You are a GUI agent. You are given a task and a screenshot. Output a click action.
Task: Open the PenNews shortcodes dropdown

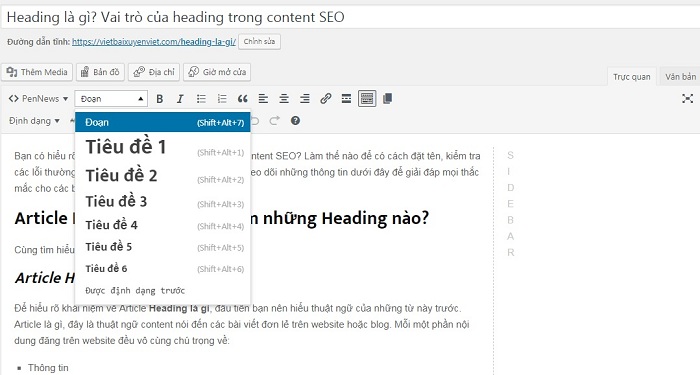click(x=38, y=99)
